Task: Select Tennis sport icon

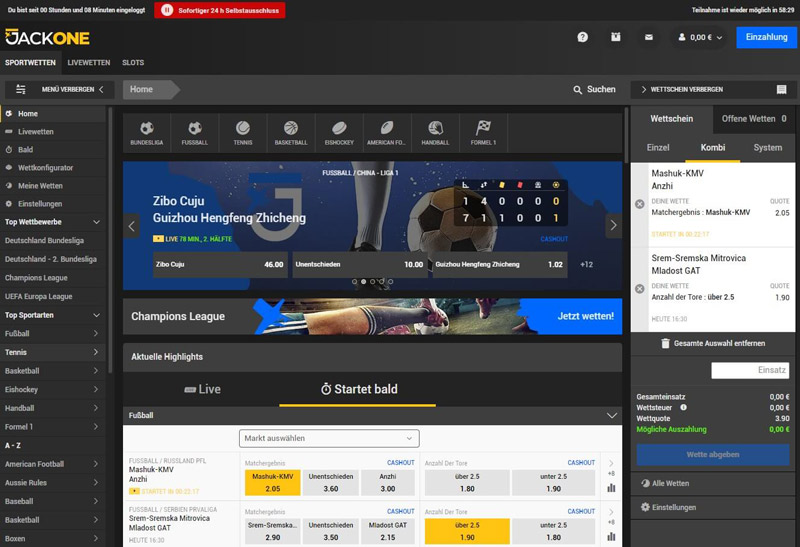Action: point(243,133)
